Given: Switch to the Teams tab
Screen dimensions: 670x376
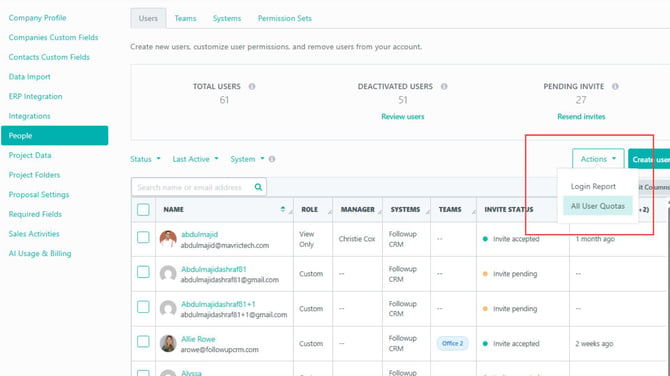Looking at the screenshot, I should click(185, 18).
